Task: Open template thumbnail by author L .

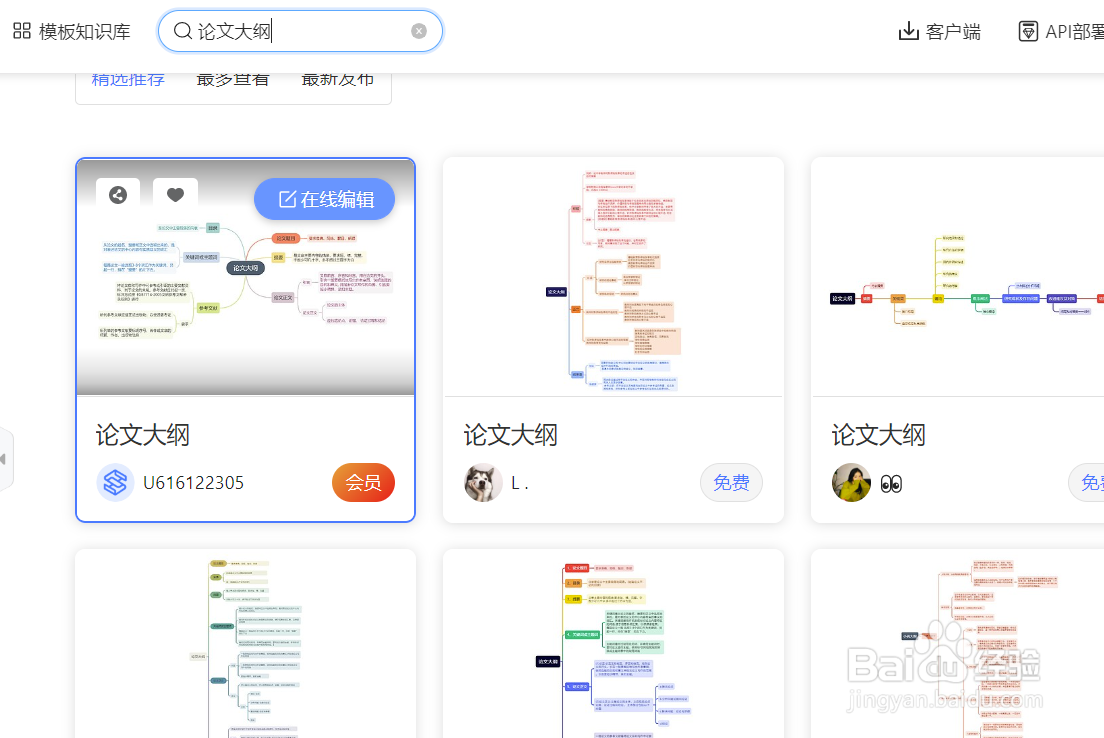Action: 613,277
